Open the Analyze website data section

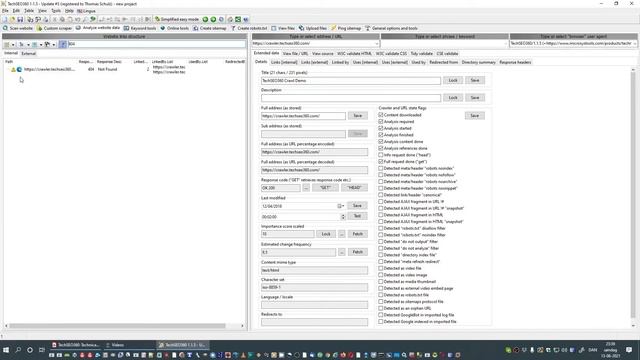click(x=98, y=28)
